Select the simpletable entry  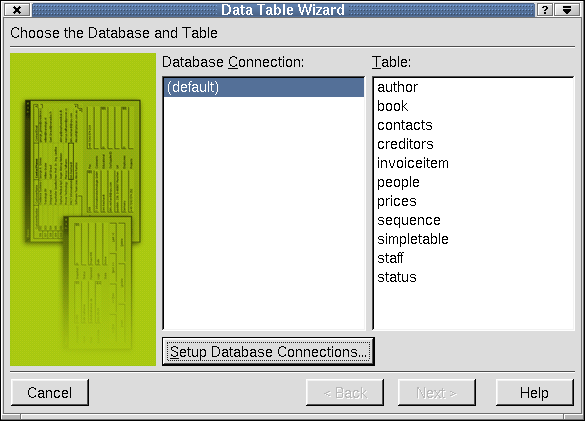[x=413, y=239]
